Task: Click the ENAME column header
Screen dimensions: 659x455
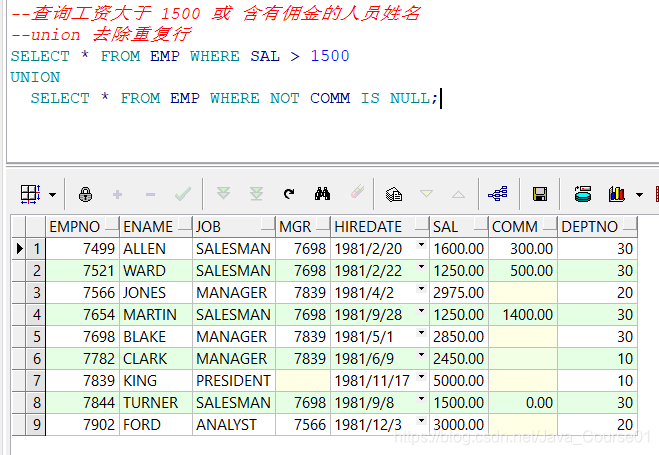Action: [156, 227]
